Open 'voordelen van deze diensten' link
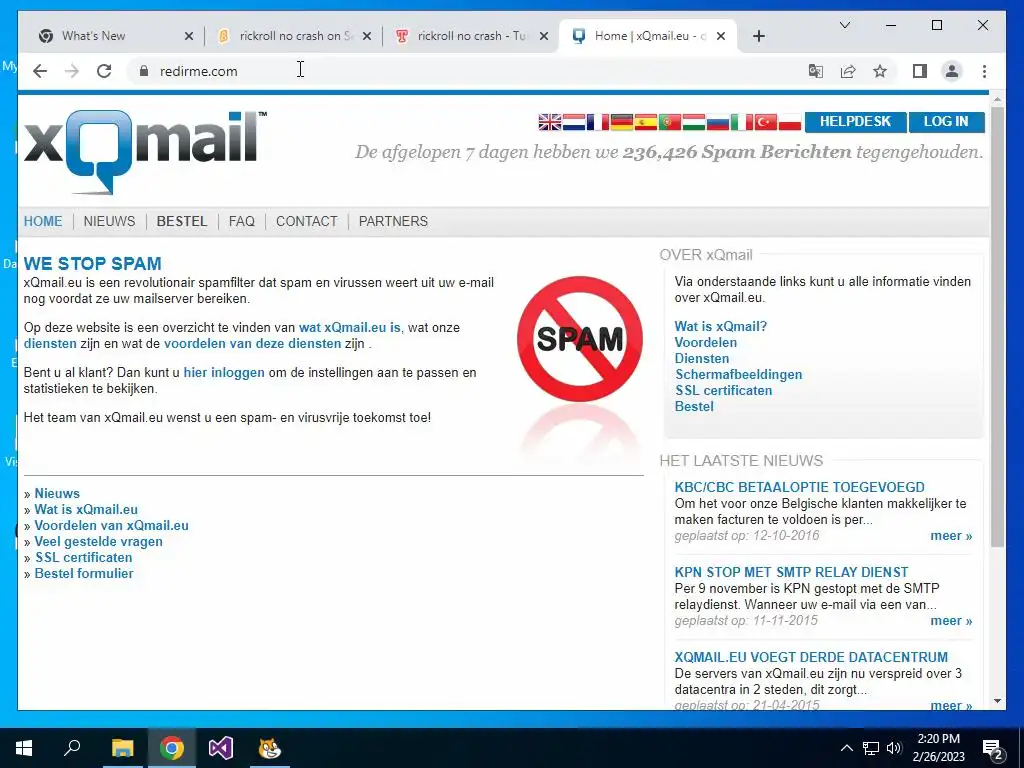Screen dimensions: 1024x768 point(252,344)
